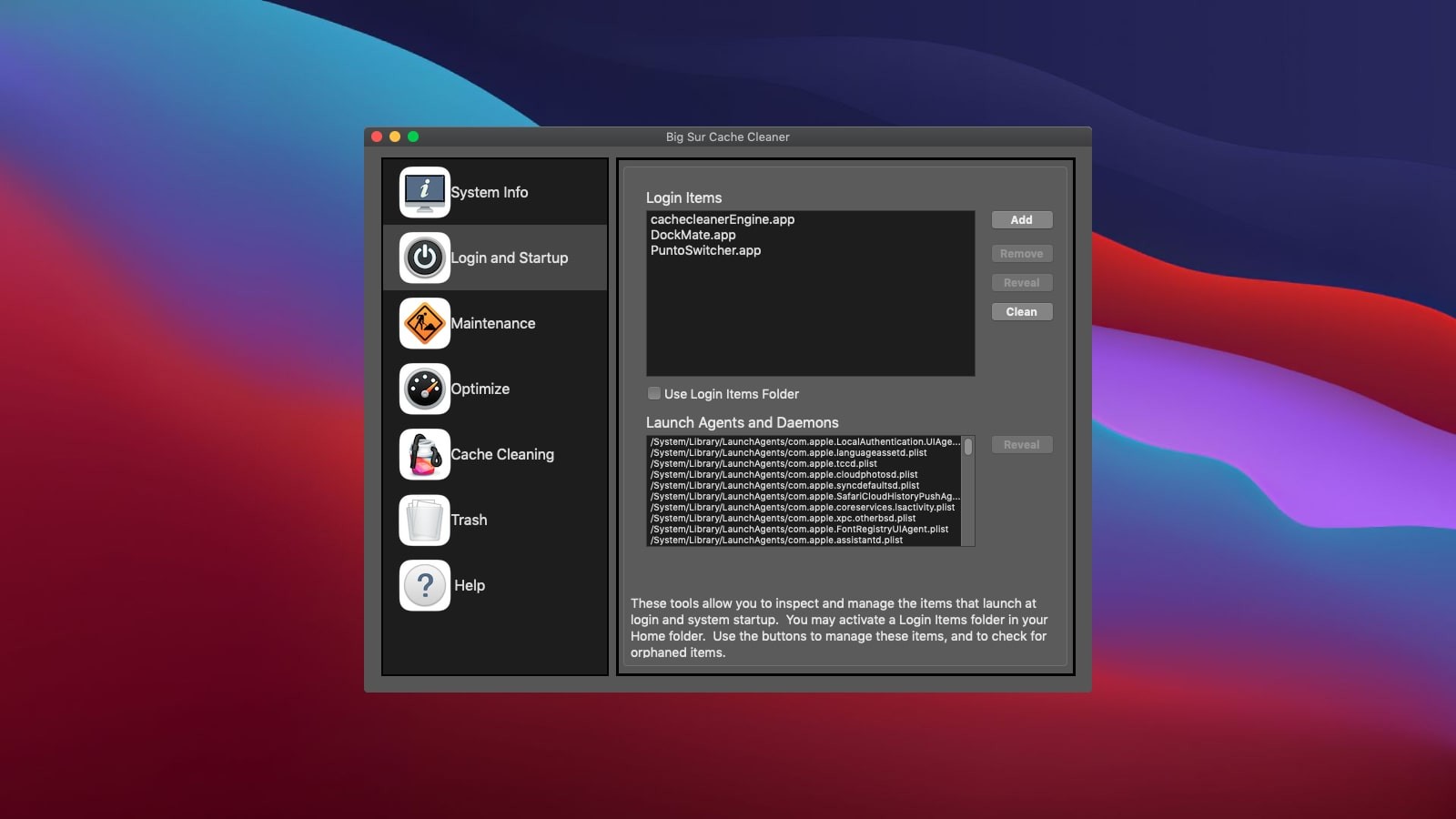This screenshot has width=1456, height=819.
Task: Select the Optimize gauge icon
Action: 424,389
